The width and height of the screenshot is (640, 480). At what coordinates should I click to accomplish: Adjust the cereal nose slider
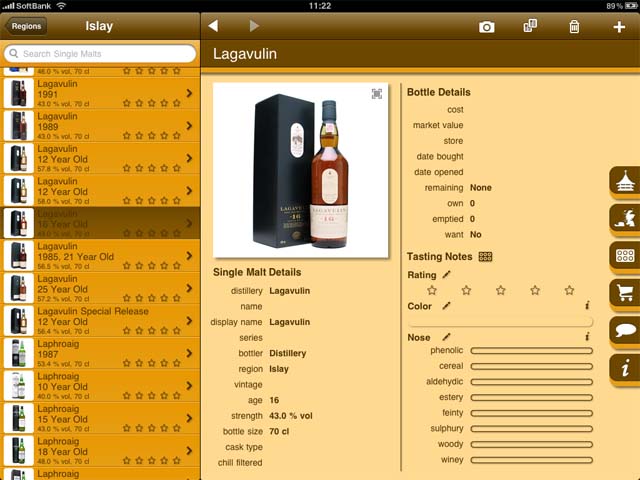click(531, 367)
